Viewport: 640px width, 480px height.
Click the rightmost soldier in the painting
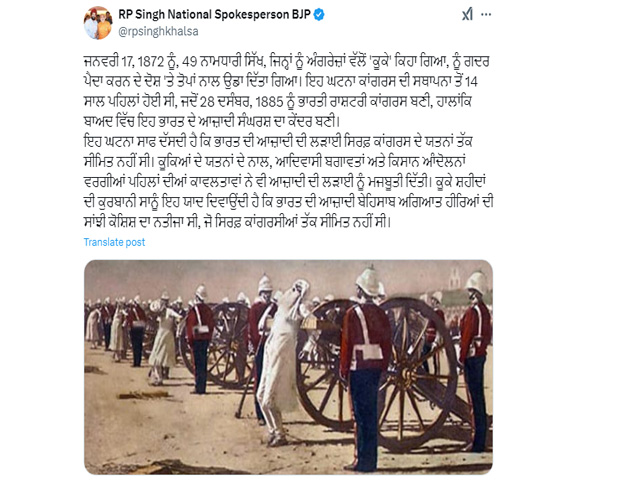(x=476, y=359)
